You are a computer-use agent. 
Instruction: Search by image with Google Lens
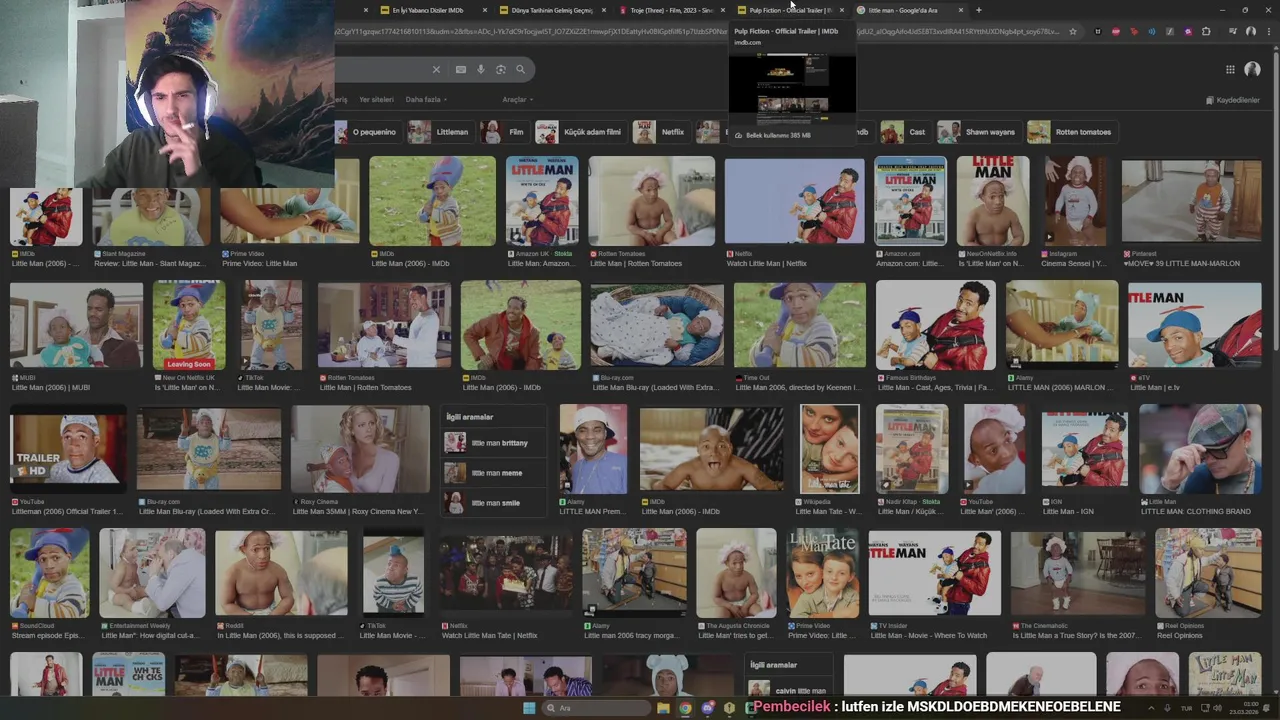[x=501, y=69]
